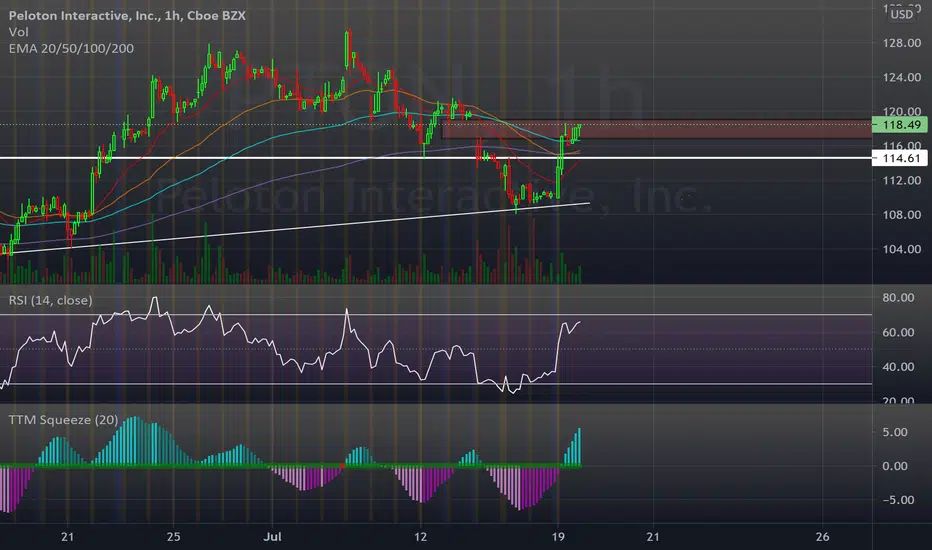
Task: Click the RSI 80.00 scale value
Action: [x=898, y=298]
